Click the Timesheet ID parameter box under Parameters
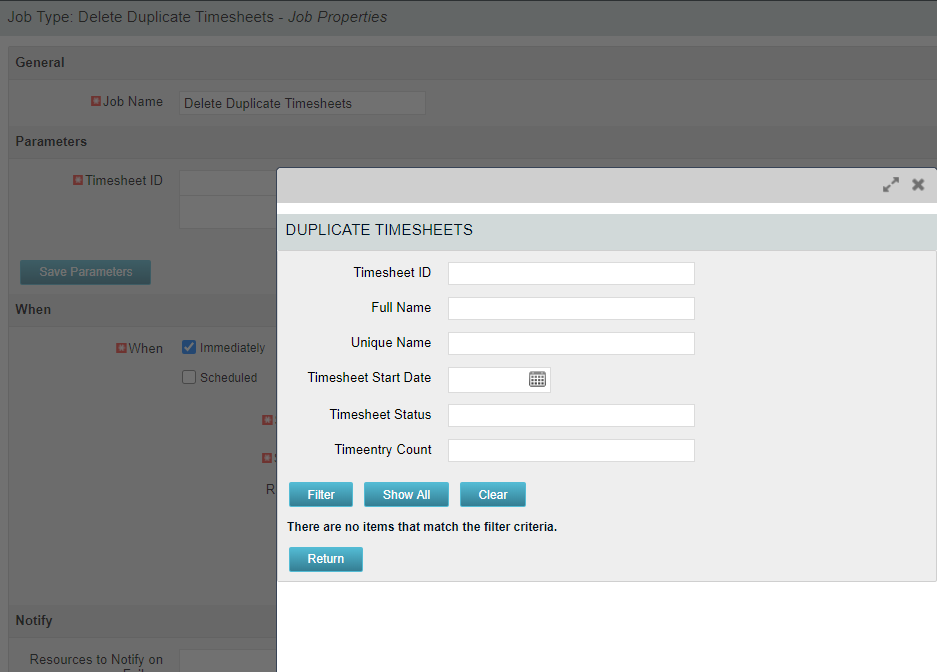The height and width of the screenshot is (672, 937). point(228,182)
